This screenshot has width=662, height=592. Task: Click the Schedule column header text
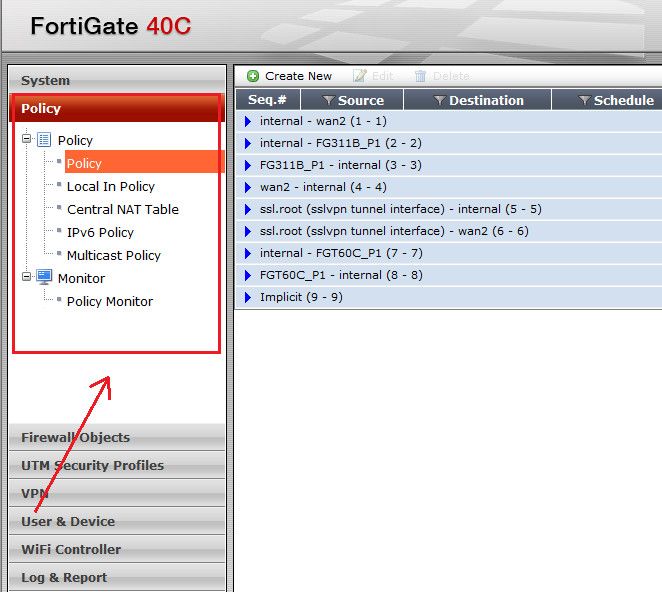coord(624,100)
